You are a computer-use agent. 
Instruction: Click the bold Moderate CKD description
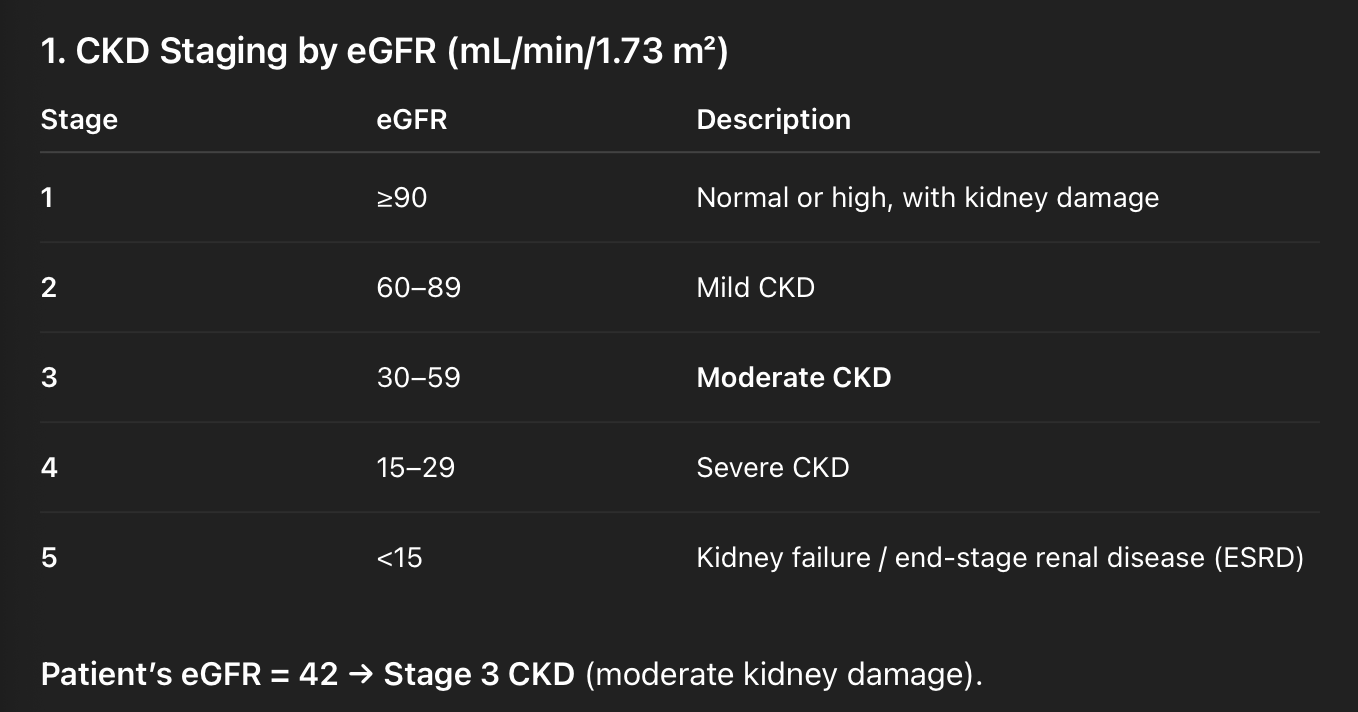(793, 378)
